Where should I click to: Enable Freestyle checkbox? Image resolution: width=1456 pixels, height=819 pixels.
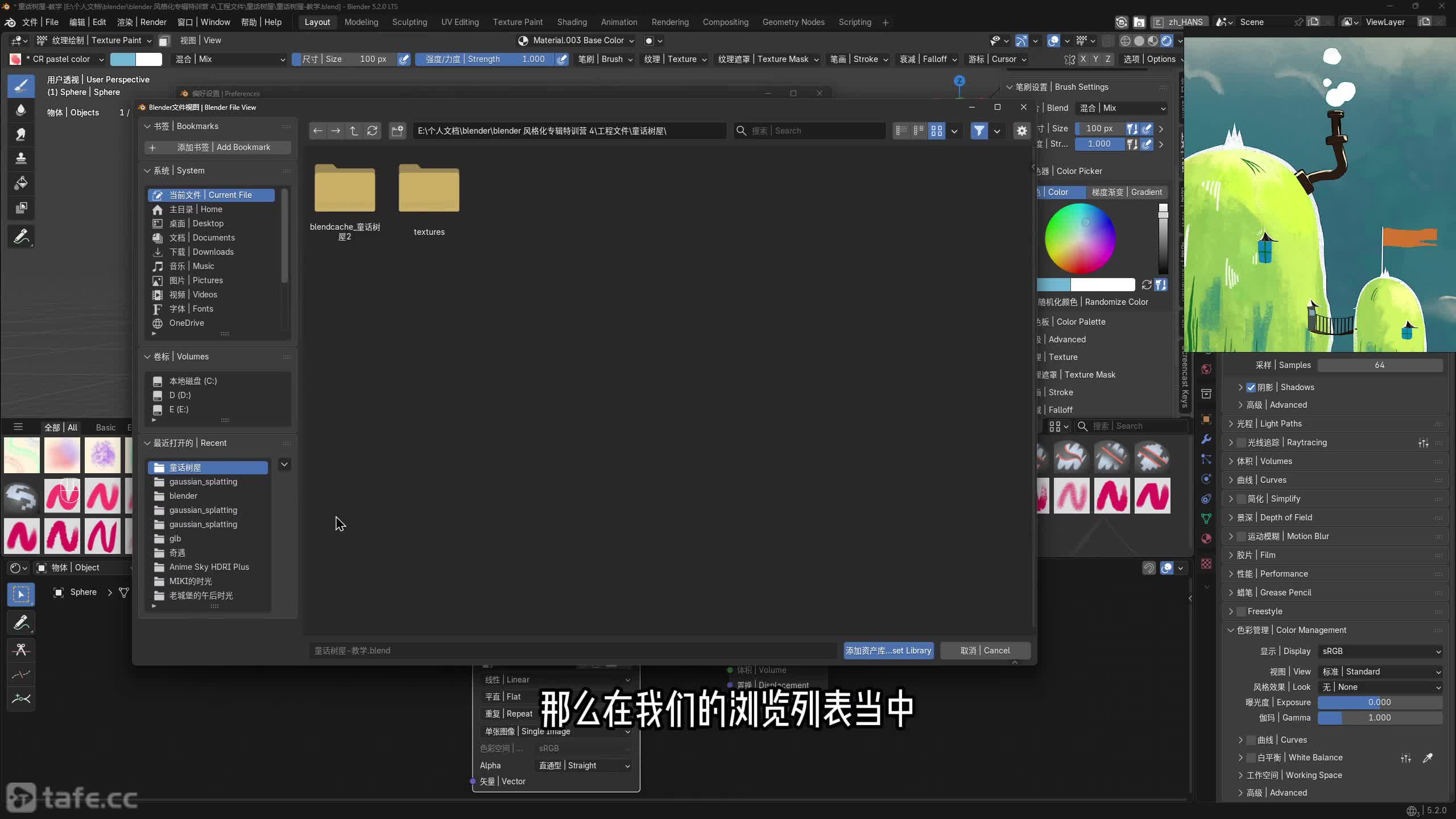pos(1242,611)
